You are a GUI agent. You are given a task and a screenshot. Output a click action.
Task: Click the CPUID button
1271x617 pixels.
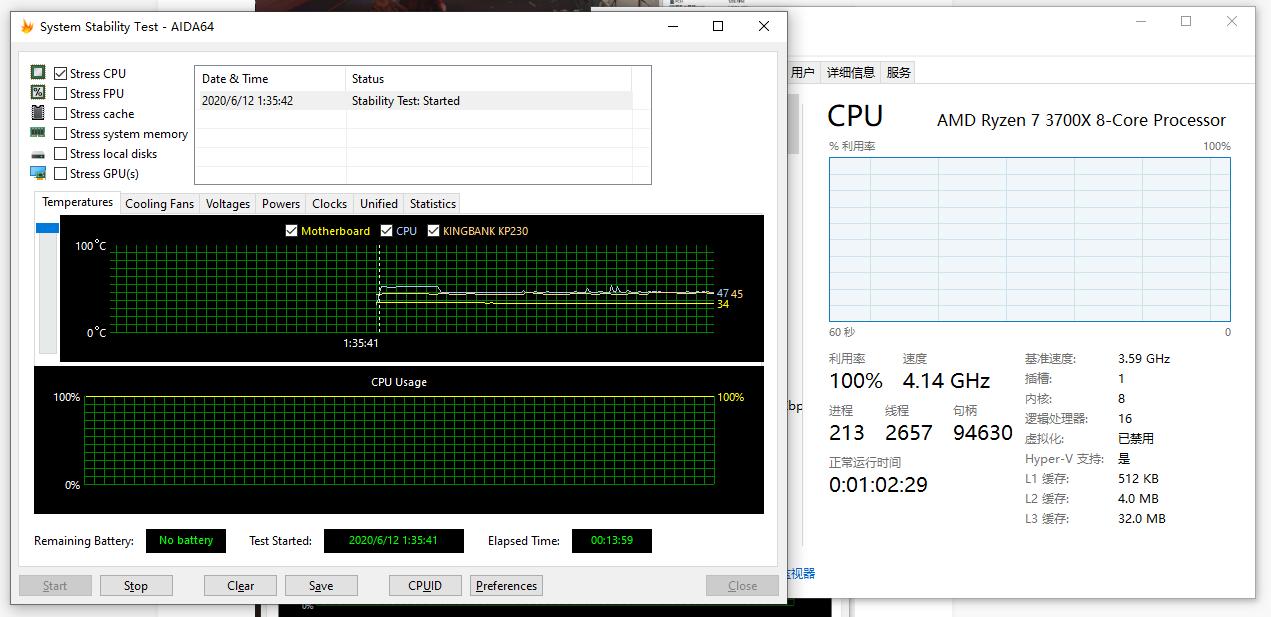[x=425, y=585]
